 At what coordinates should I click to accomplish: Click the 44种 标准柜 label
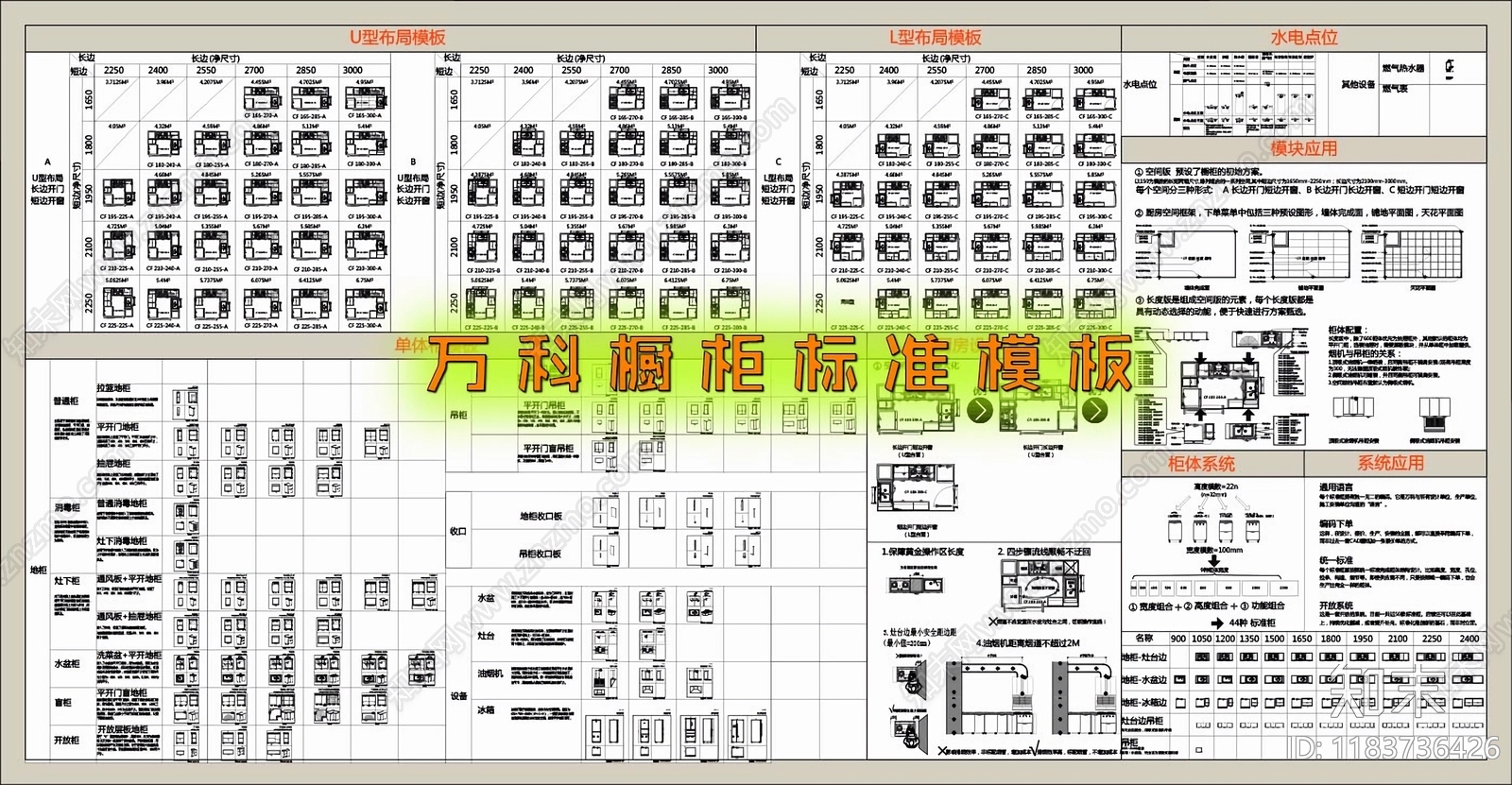coord(1252,623)
